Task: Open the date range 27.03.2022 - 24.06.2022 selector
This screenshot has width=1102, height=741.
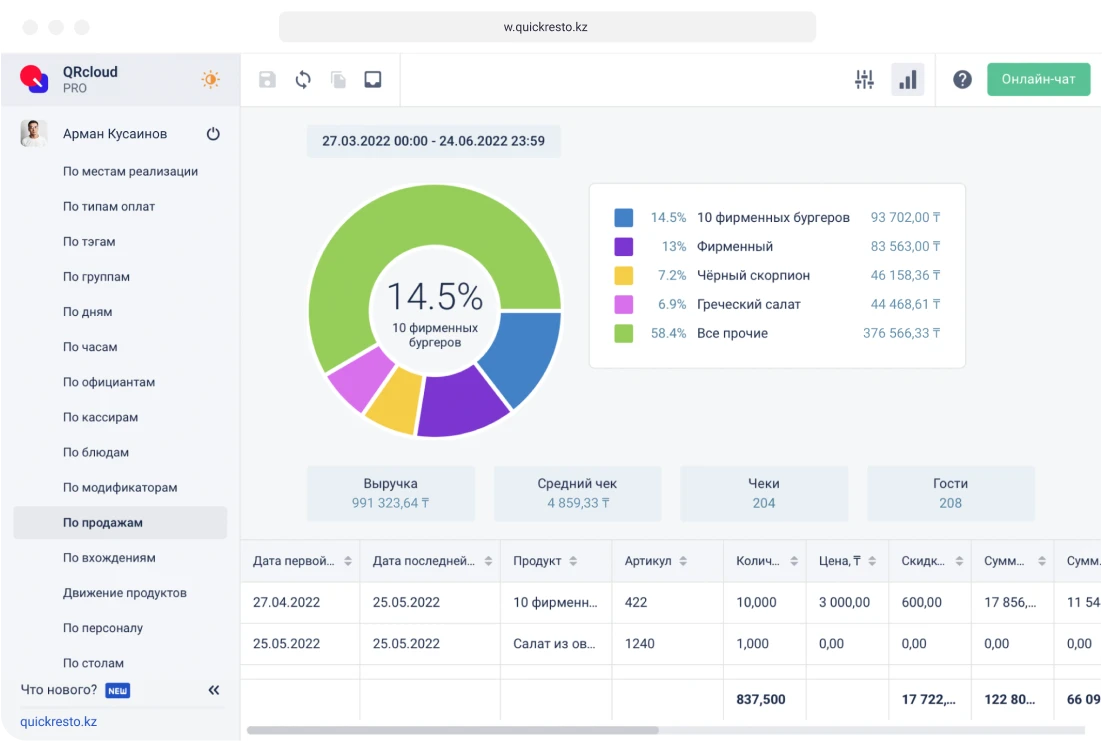Action: click(x=433, y=141)
